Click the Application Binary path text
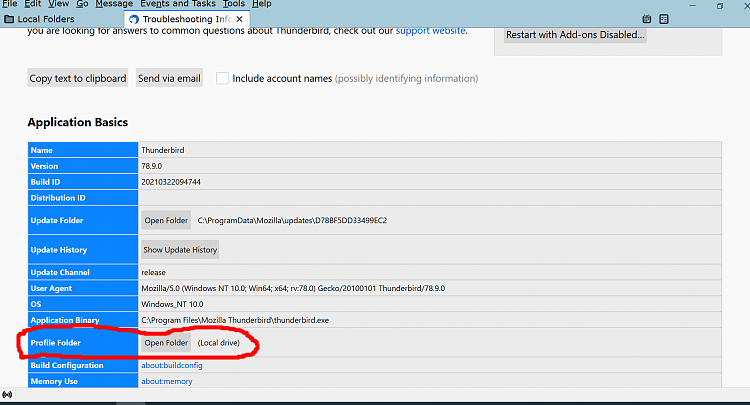 point(235,320)
